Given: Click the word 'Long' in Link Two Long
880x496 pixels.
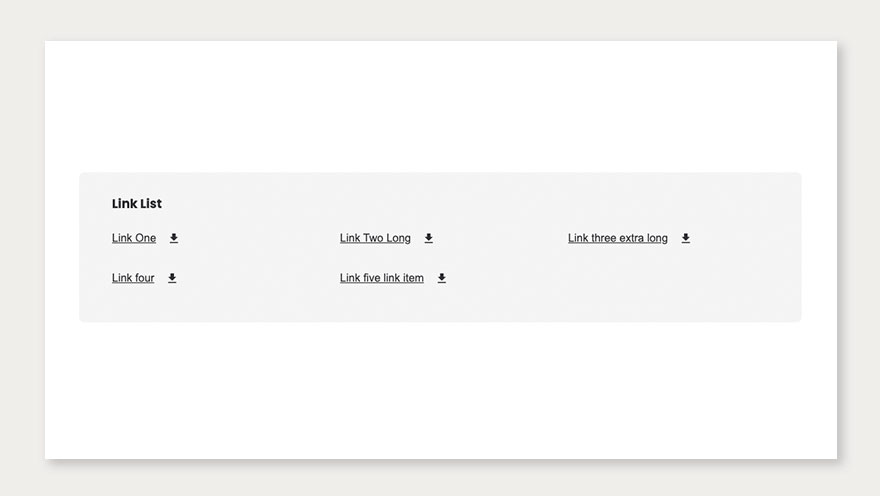Looking at the screenshot, I should click(x=398, y=238).
